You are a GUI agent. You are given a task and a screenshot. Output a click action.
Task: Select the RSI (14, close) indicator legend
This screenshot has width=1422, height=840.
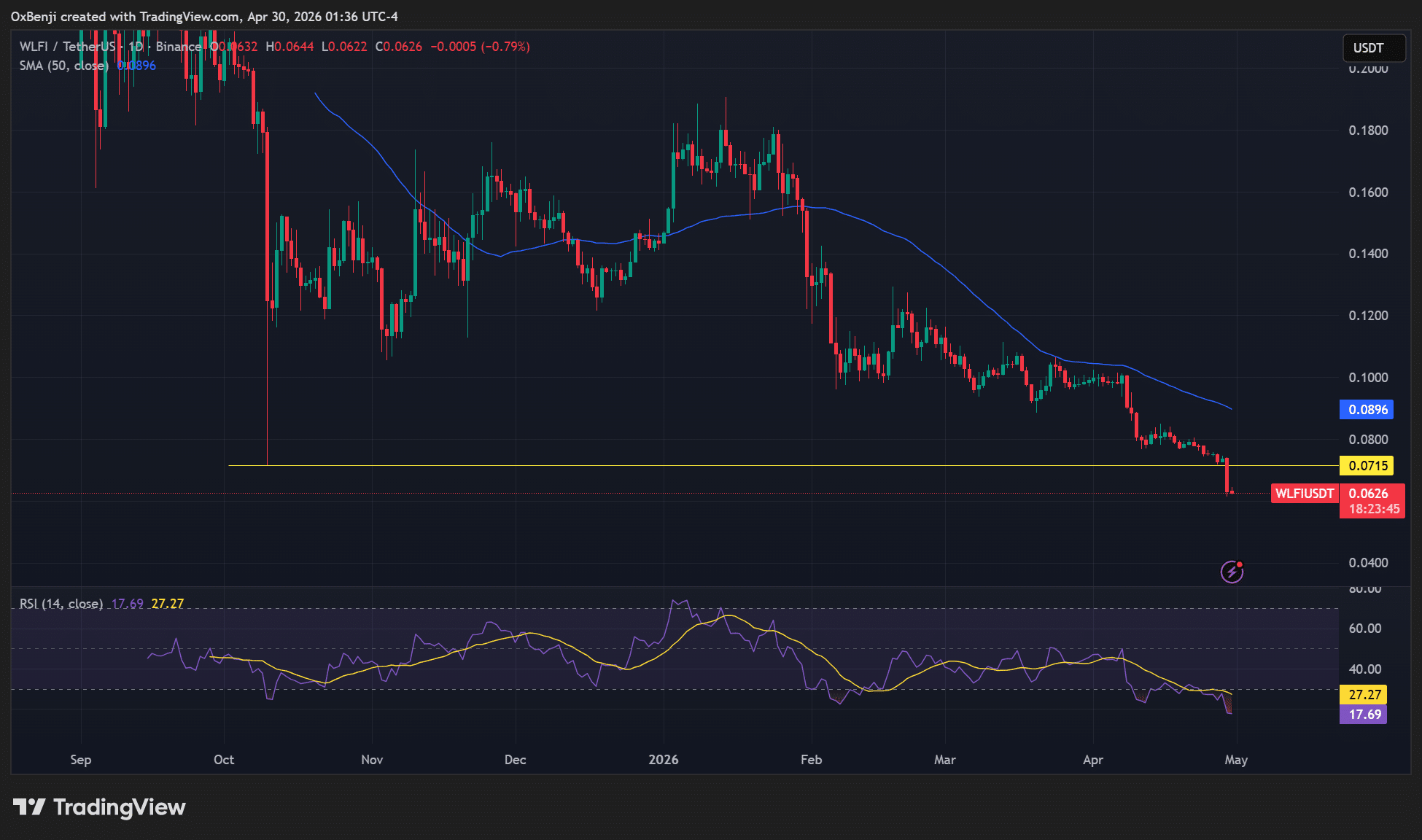(x=61, y=604)
